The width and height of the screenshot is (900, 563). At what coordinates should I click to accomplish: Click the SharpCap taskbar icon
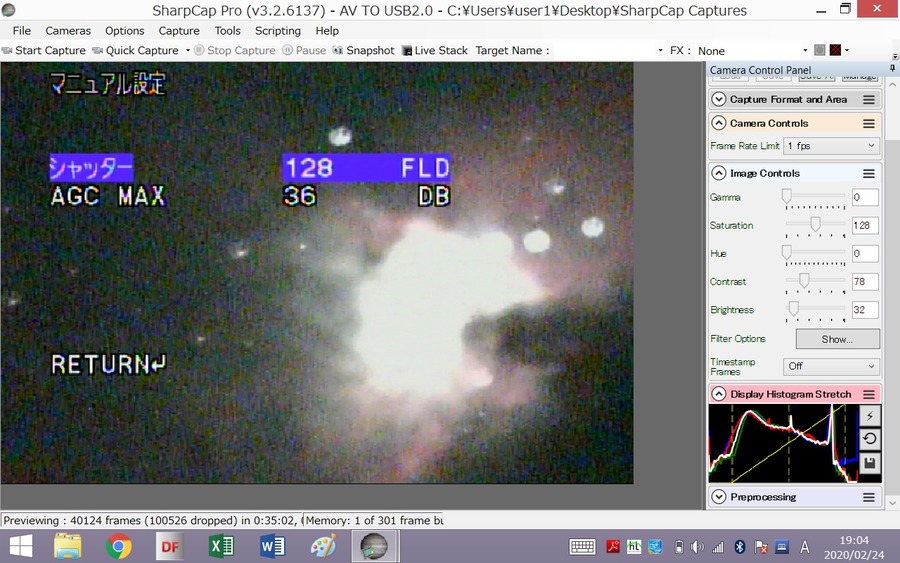point(375,546)
